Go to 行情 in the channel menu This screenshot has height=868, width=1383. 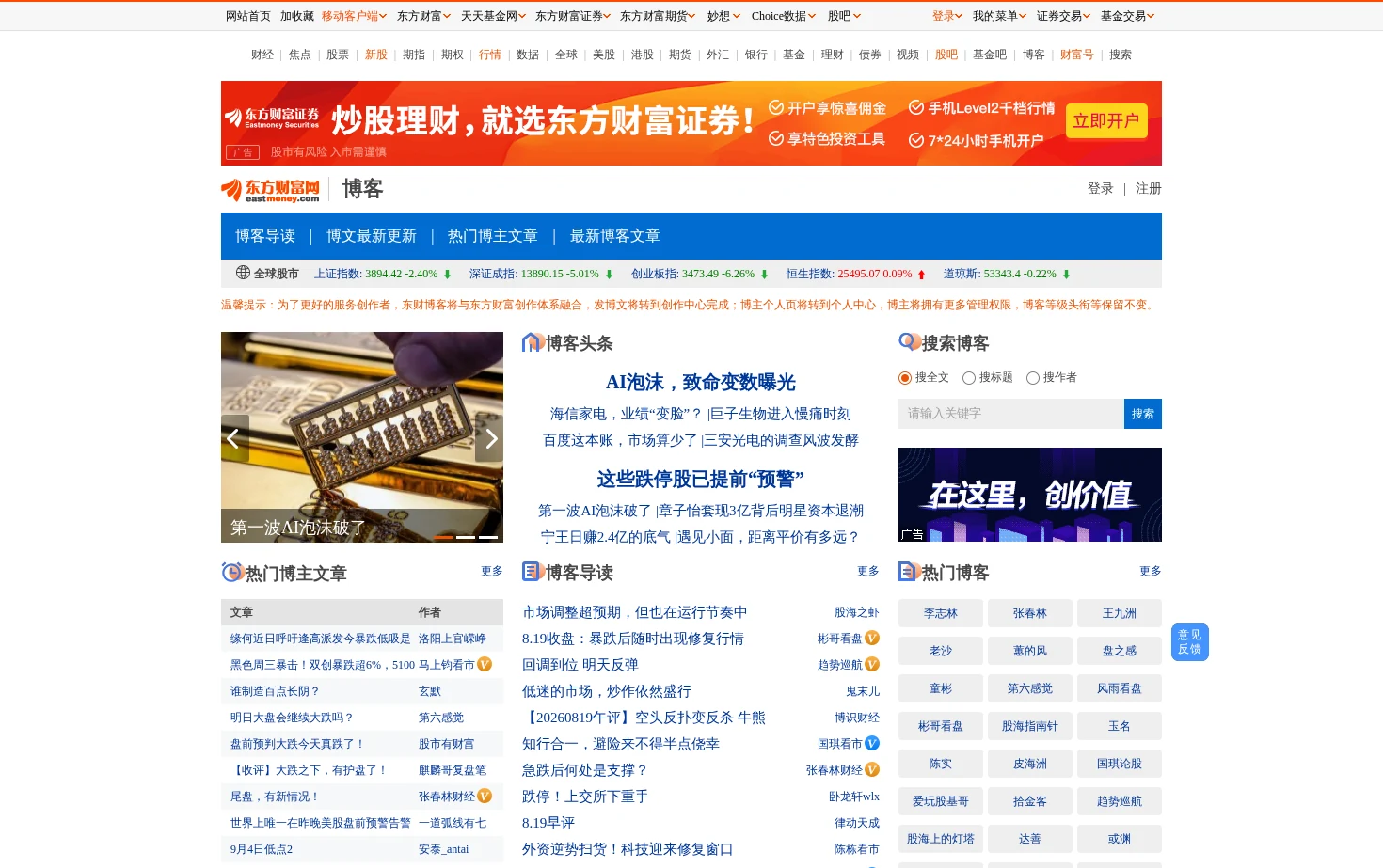point(490,55)
